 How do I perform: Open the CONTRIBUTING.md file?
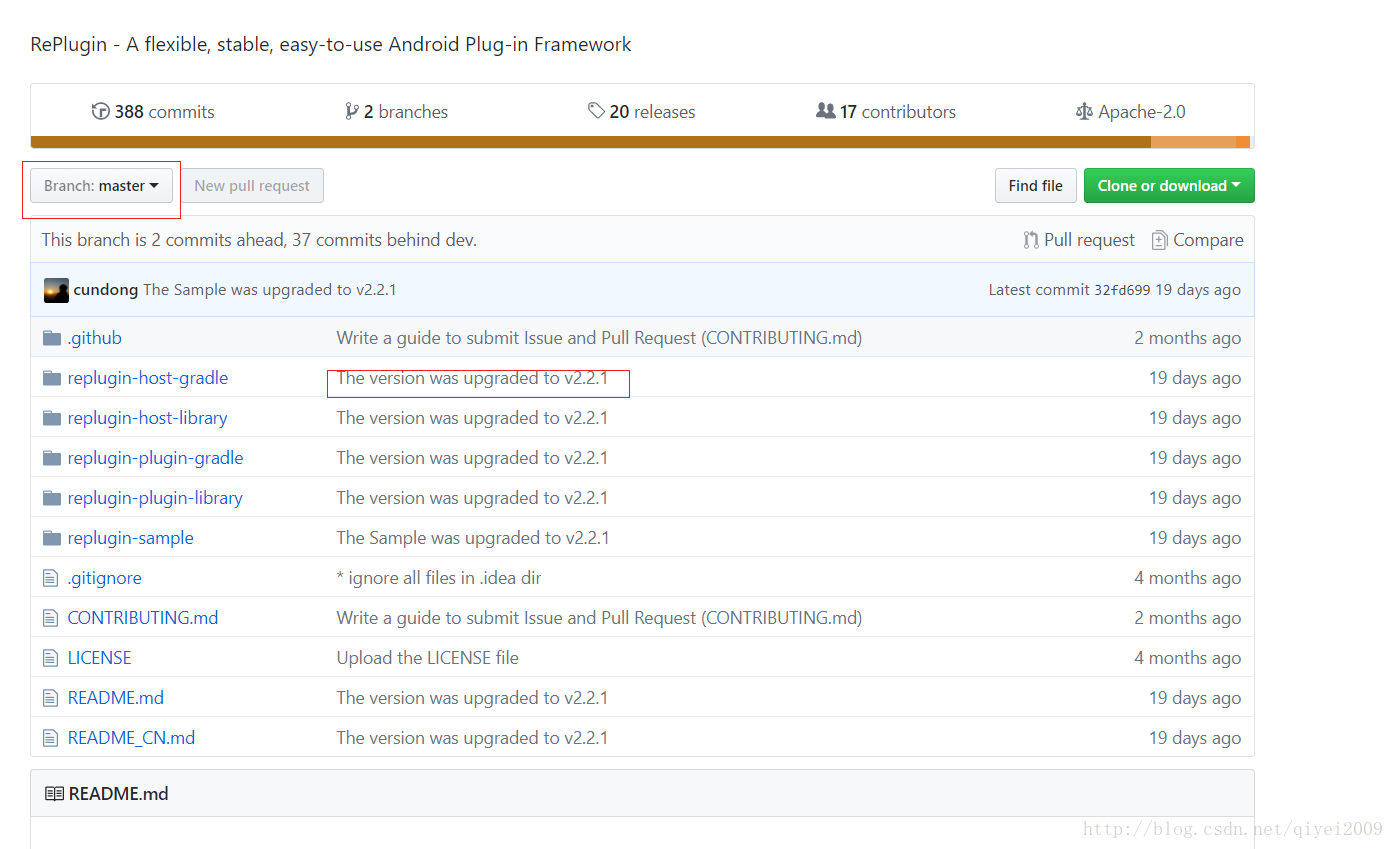coord(142,618)
